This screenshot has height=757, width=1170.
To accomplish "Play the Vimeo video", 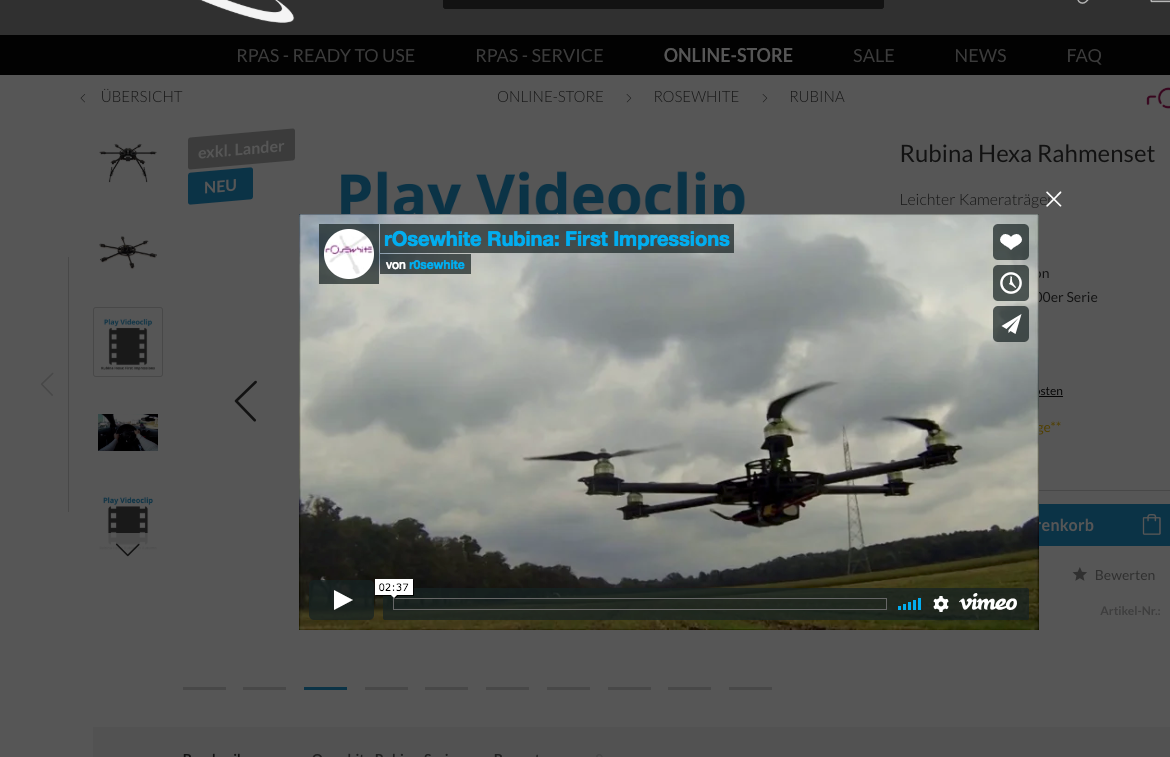I will (x=342, y=600).
